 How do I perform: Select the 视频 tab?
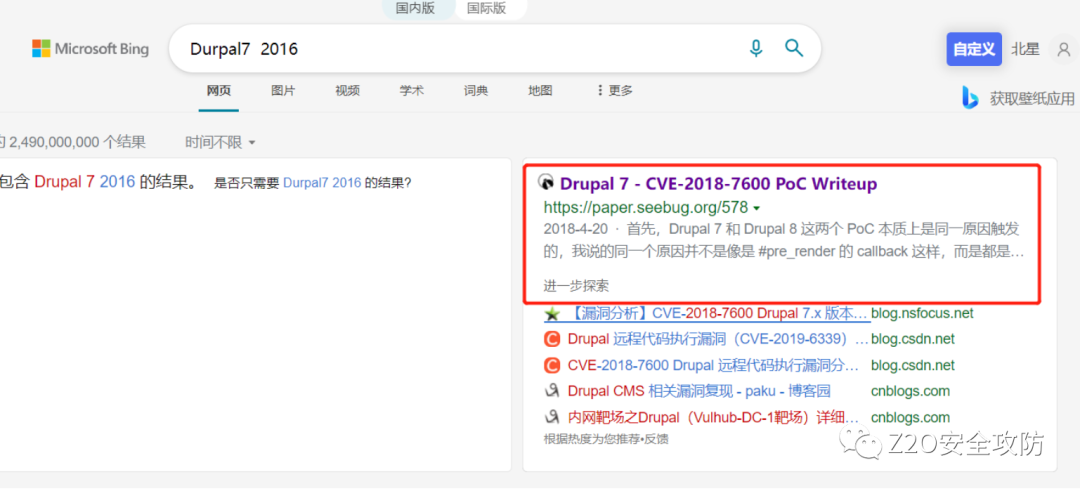347,90
